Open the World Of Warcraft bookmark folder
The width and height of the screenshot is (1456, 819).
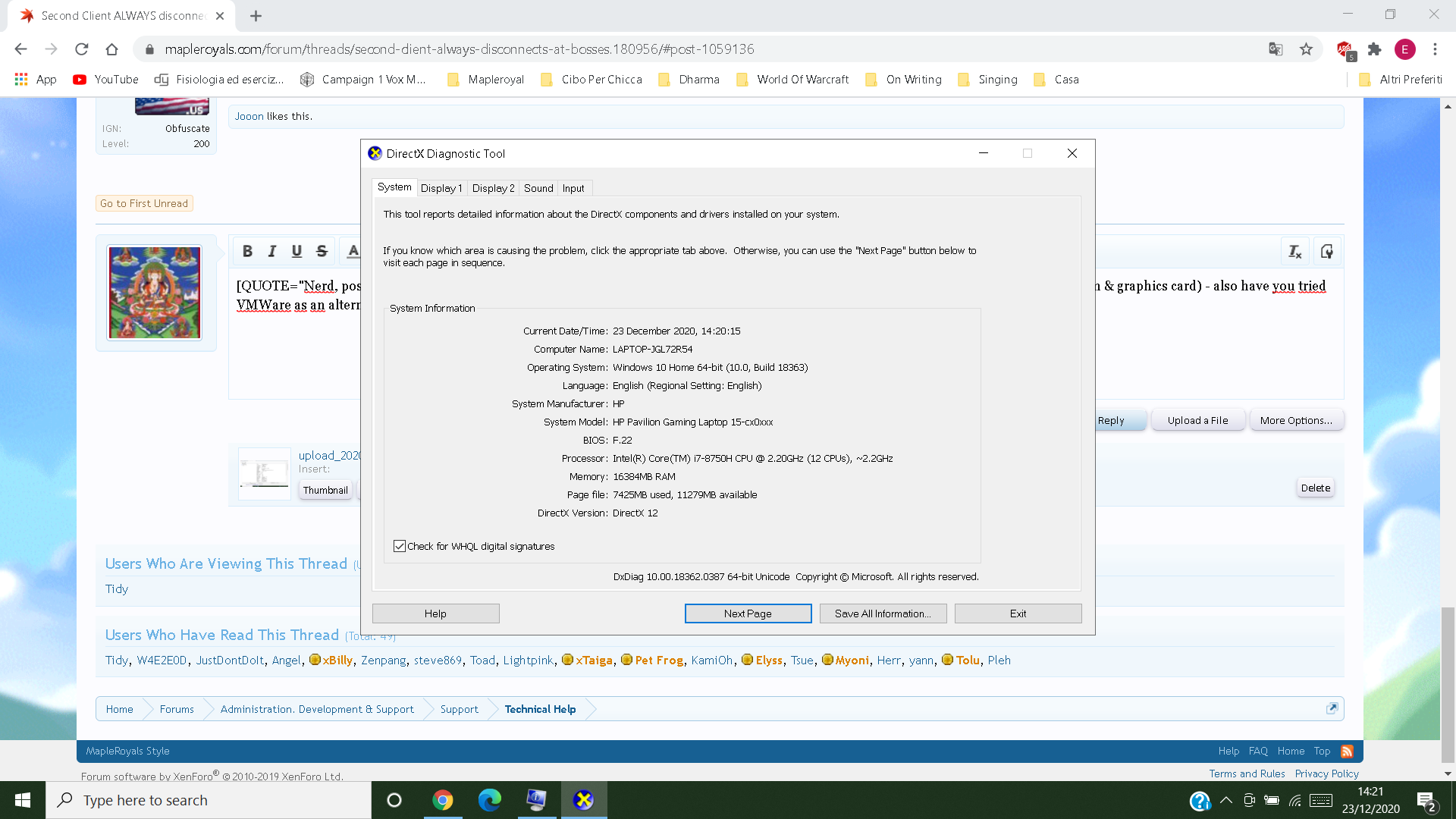[x=792, y=80]
